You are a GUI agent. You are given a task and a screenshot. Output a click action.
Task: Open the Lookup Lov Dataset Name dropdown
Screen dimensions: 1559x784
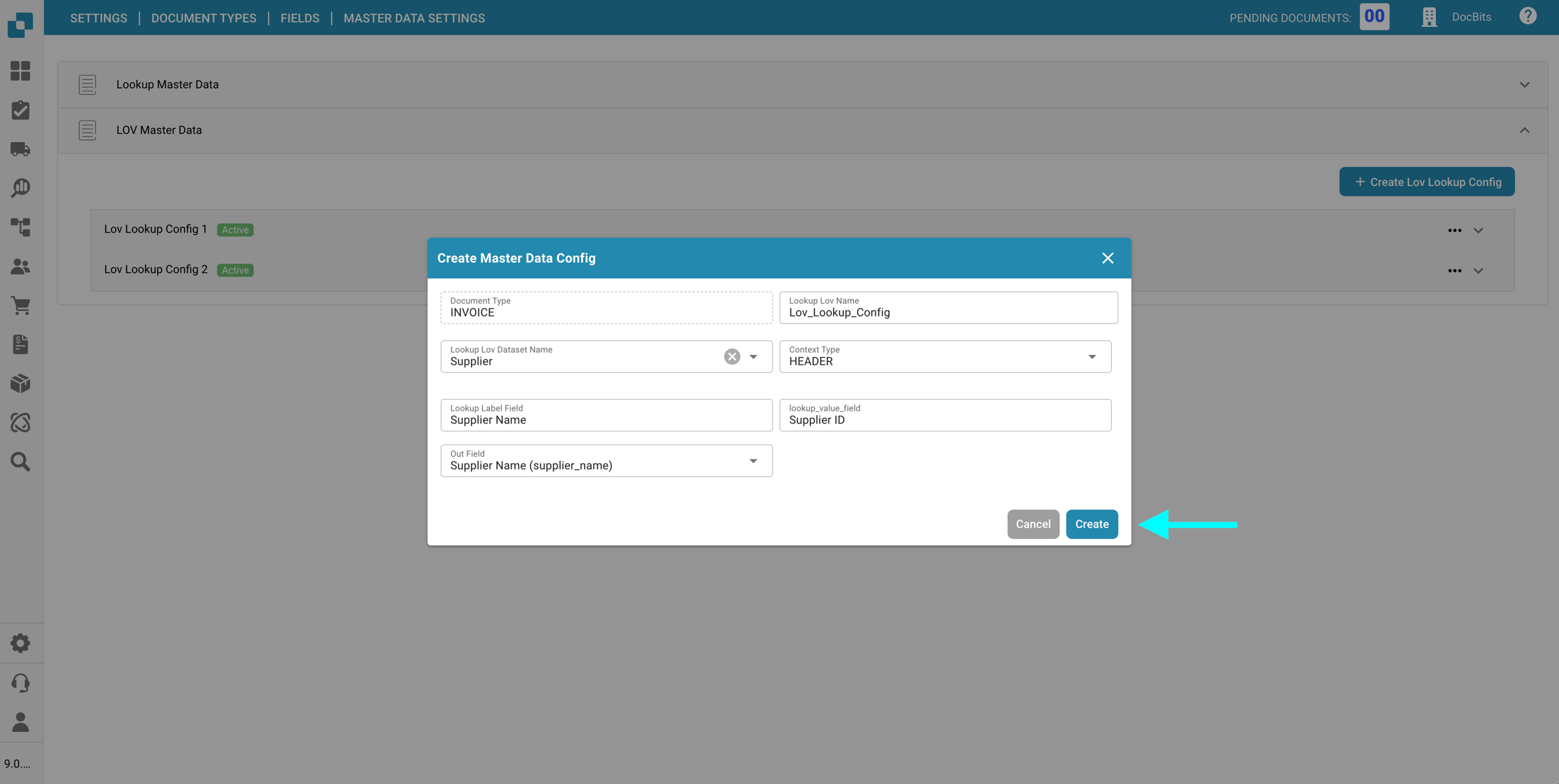(753, 356)
